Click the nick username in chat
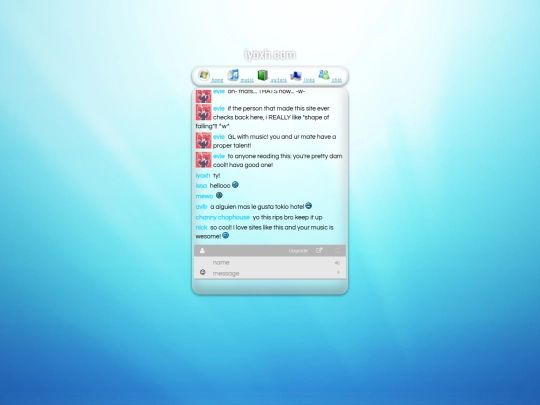This screenshot has width=540, height=405. pos(201,228)
